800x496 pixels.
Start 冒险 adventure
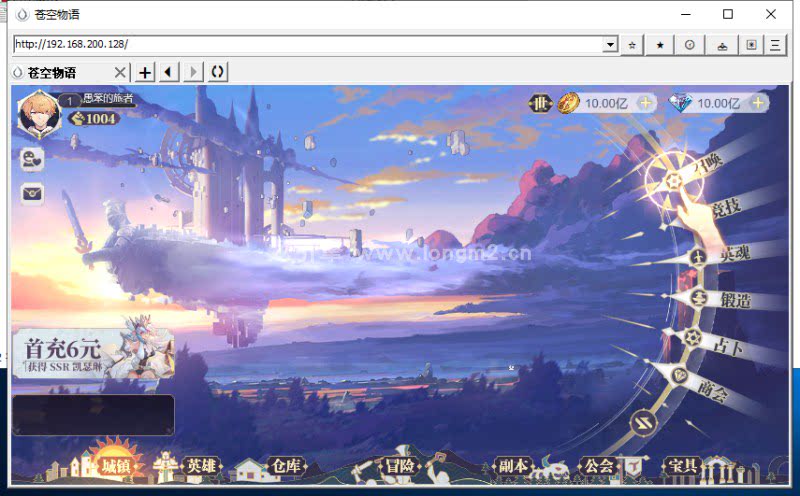(400, 466)
